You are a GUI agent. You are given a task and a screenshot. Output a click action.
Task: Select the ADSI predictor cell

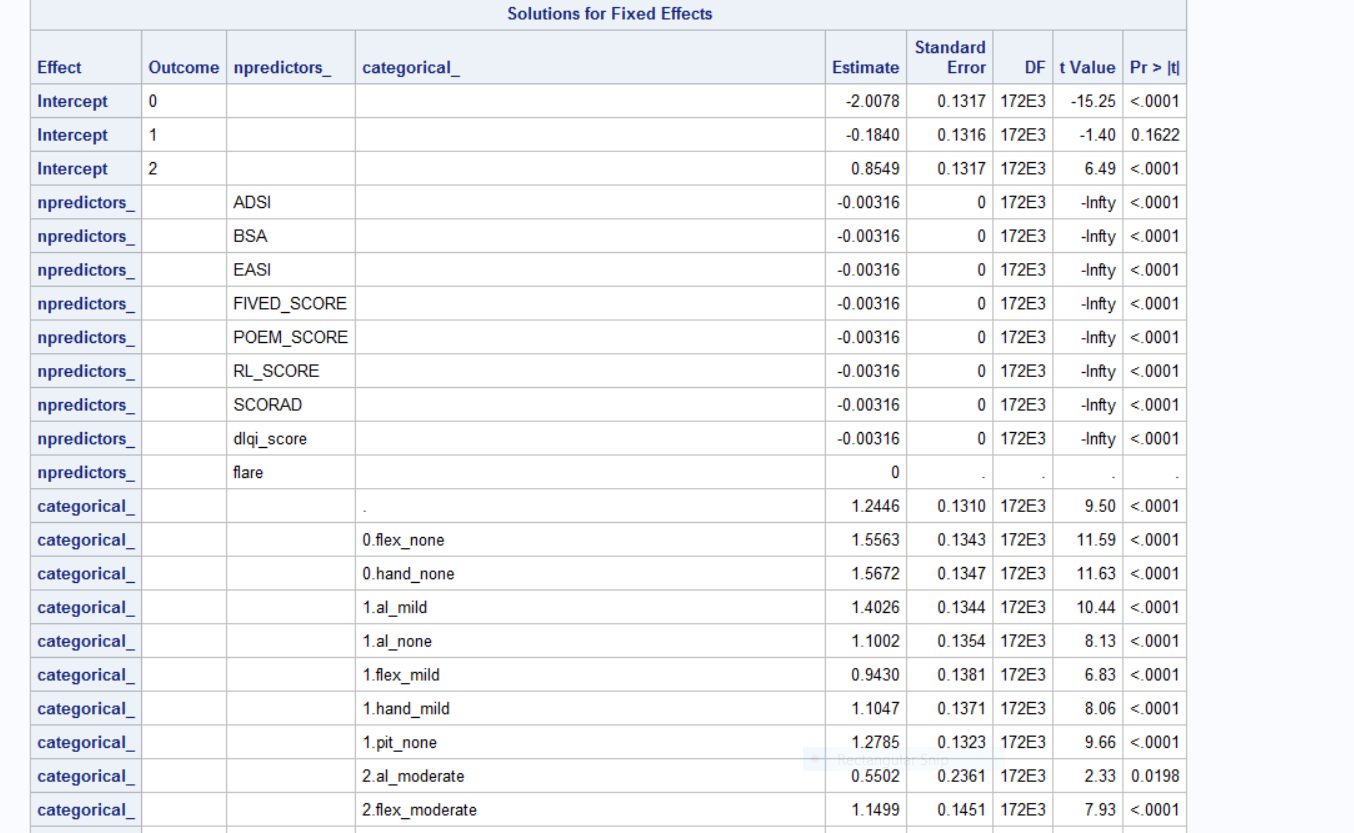click(252, 203)
